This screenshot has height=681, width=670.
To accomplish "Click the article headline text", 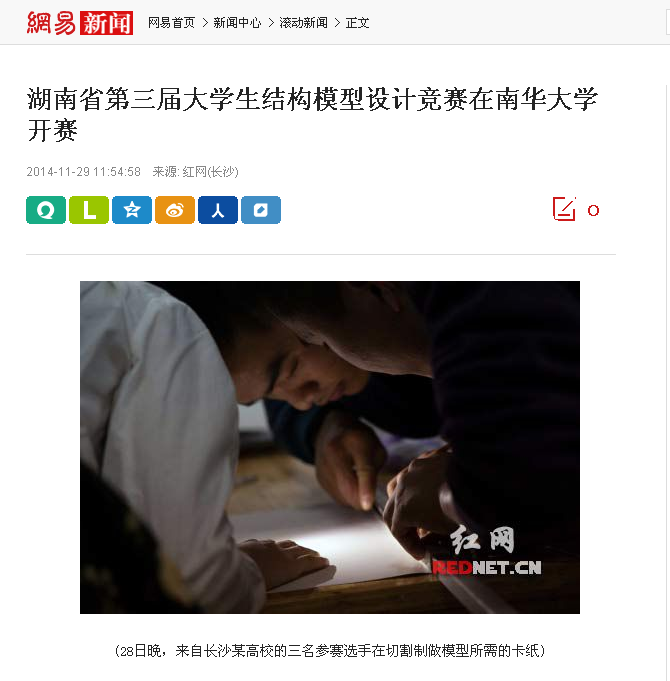I will pos(313,114).
